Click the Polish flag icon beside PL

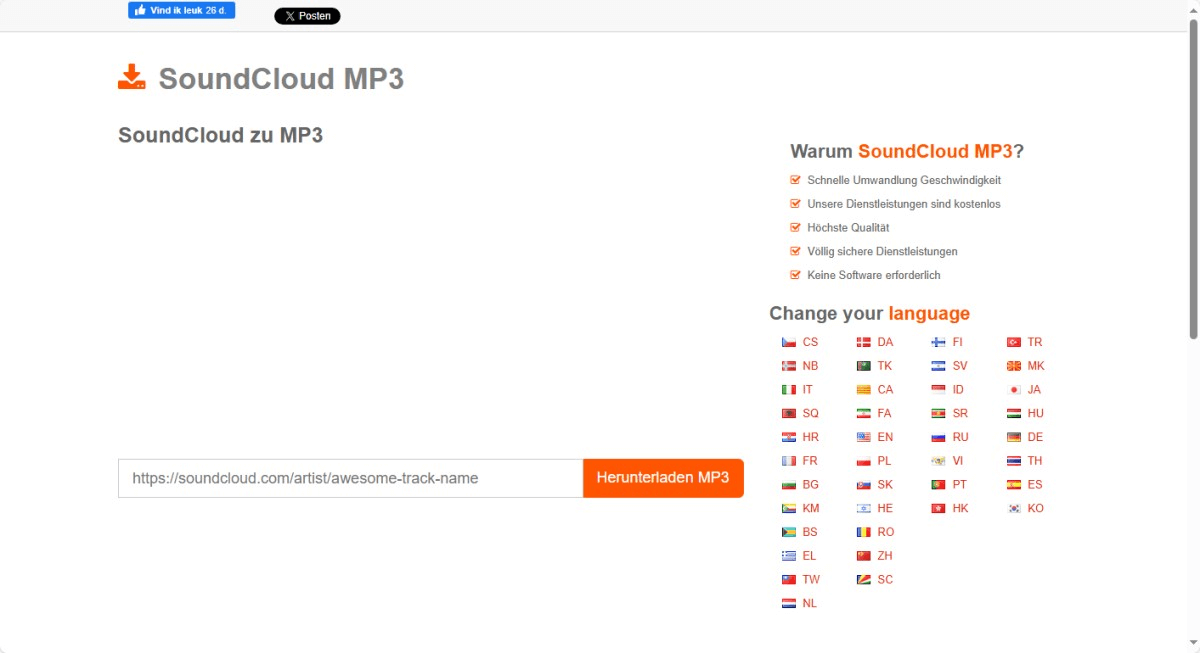click(863, 461)
